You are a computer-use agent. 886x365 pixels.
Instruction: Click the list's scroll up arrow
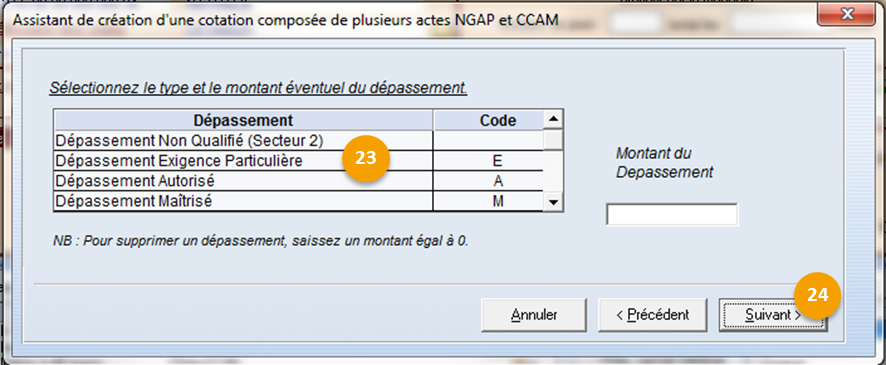[x=553, y=119]
